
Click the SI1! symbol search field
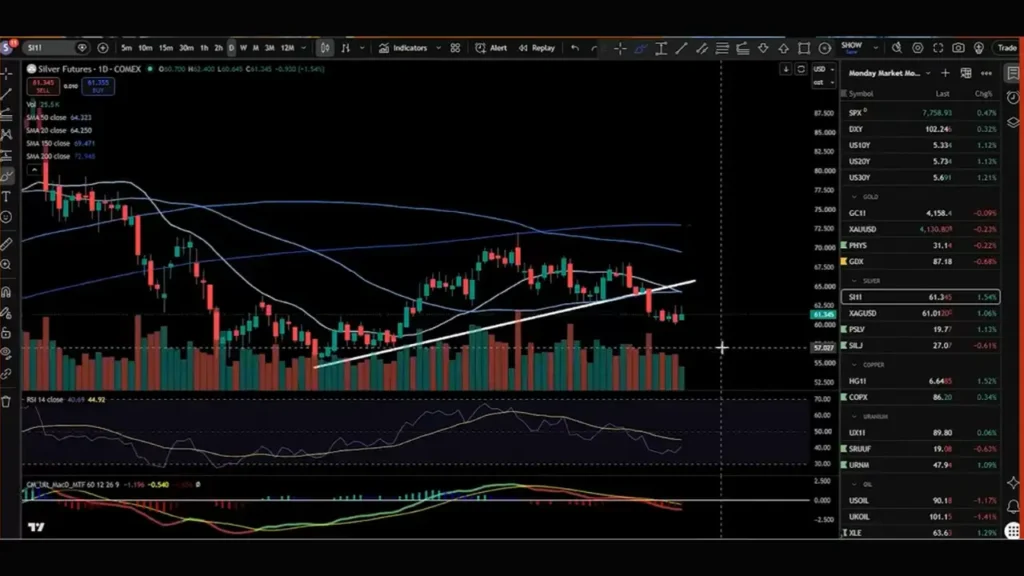click(x=50, y=48)
